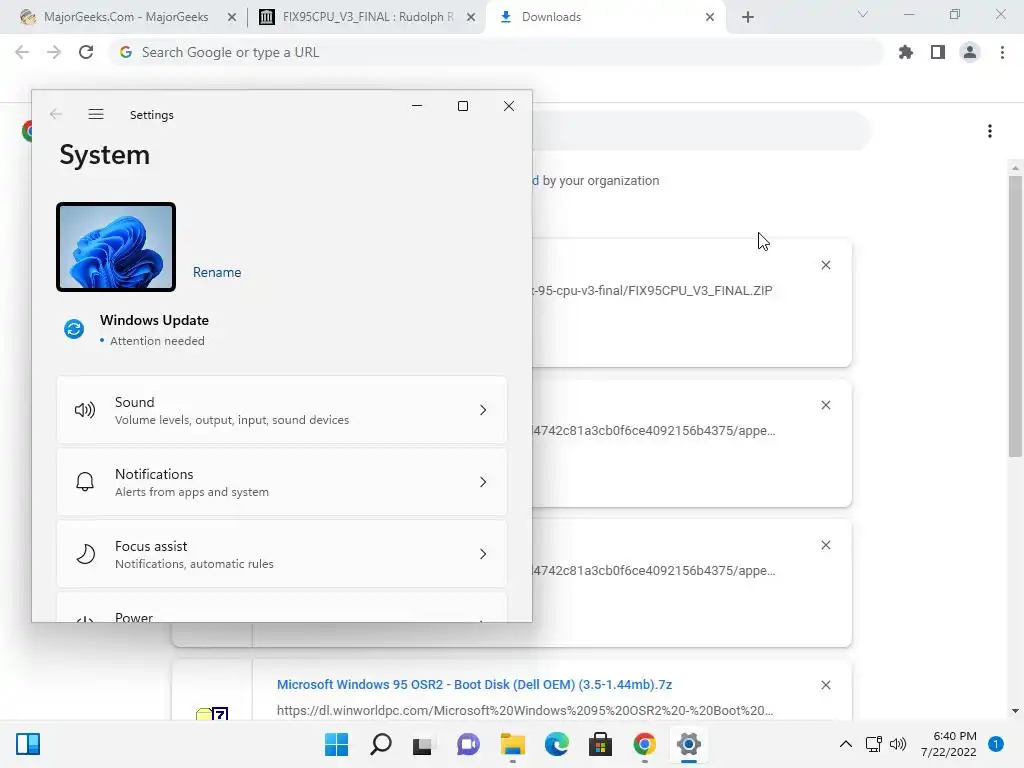
Task: Go back in the Settings window
Action: tap(56, 114)
